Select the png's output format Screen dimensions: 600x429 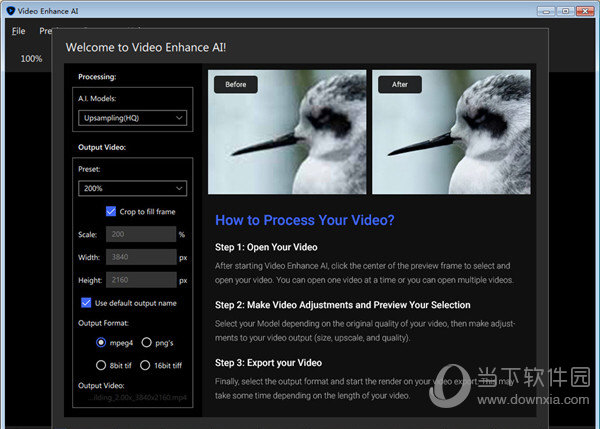click(147, 343)
